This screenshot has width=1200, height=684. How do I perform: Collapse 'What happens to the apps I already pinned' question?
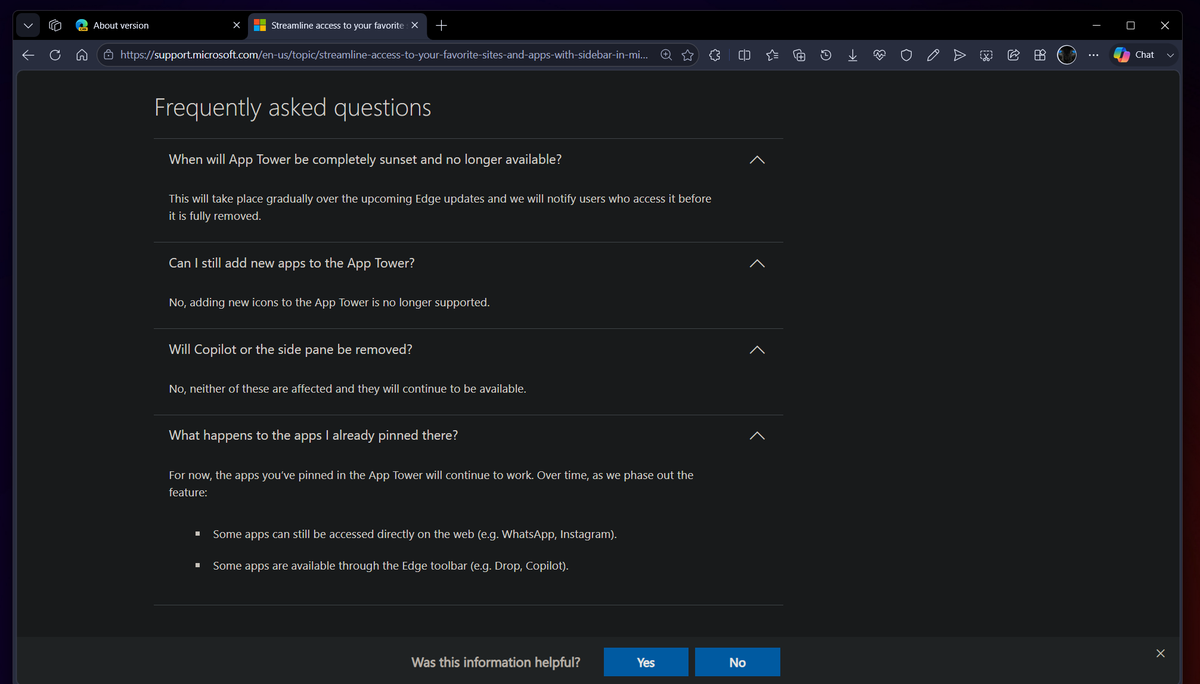coord(757,436)
